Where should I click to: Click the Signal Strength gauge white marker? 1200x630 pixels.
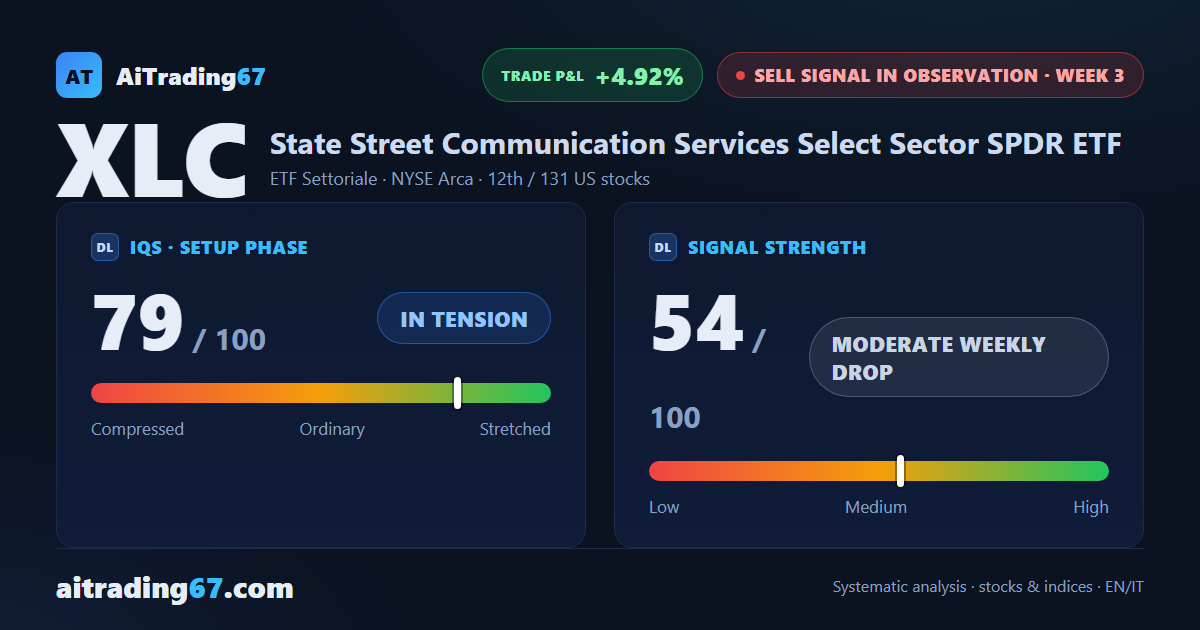(900, 471)
